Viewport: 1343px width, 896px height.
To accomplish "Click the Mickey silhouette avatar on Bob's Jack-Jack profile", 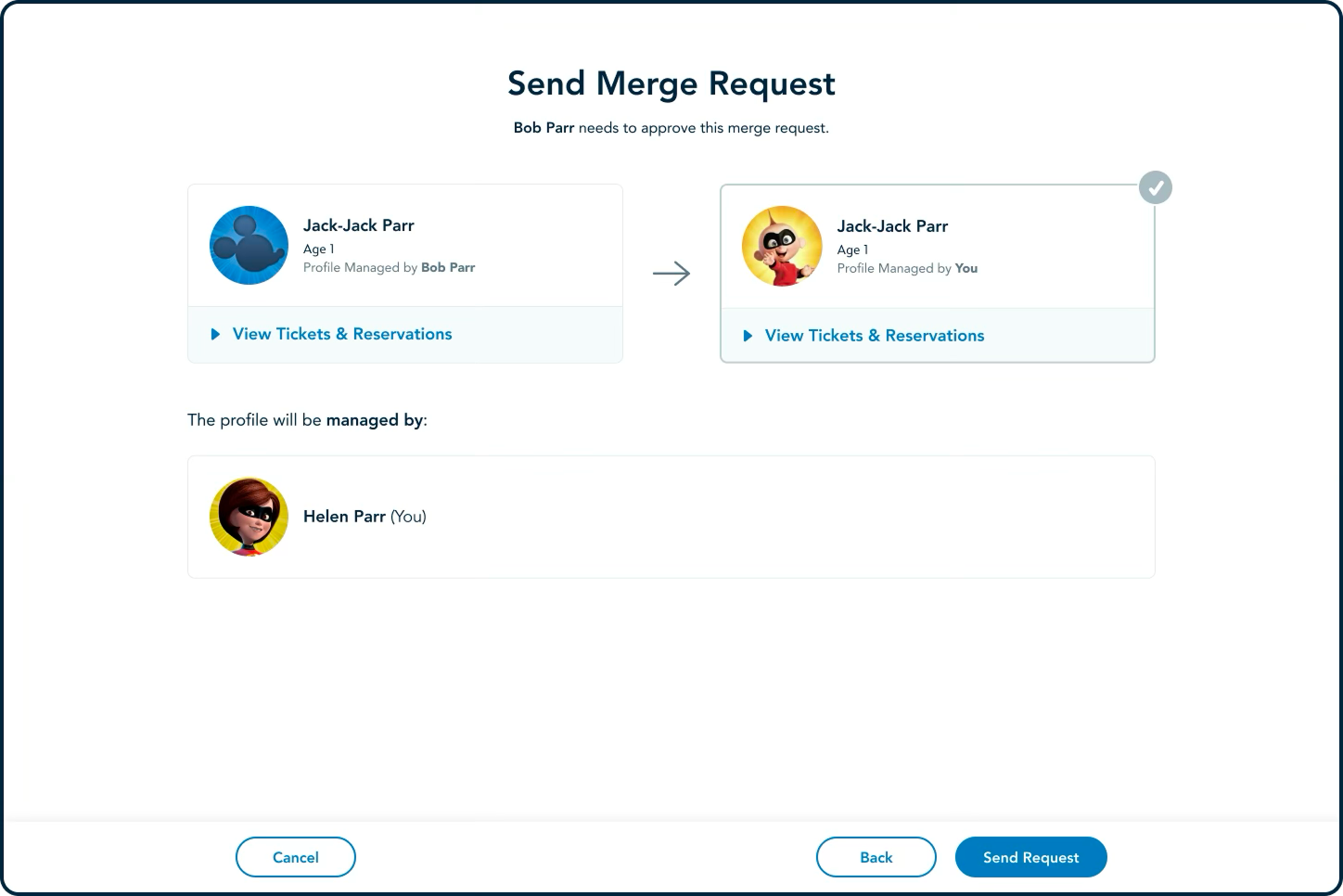I will click(249, 245).
